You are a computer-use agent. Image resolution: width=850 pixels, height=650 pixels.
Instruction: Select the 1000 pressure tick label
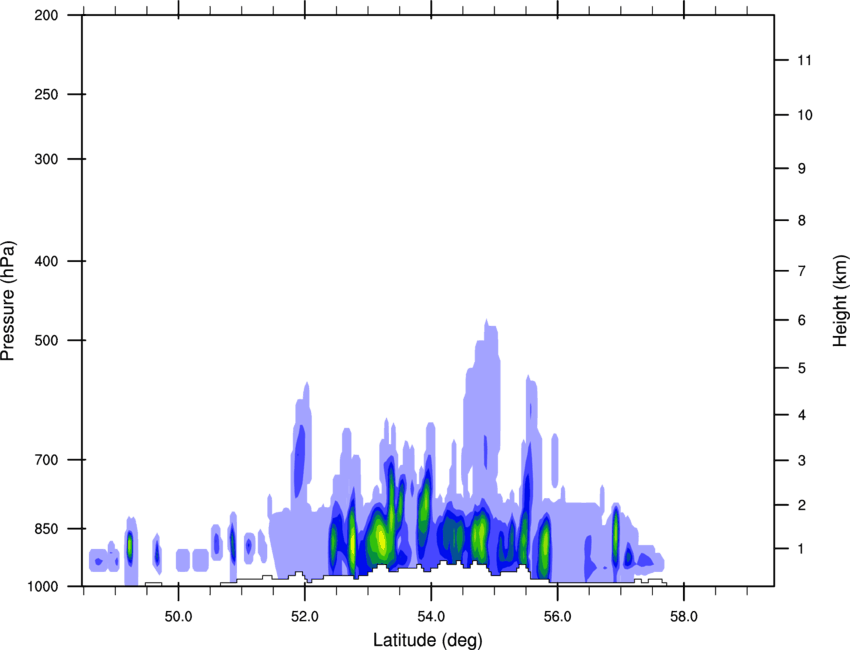43,586
